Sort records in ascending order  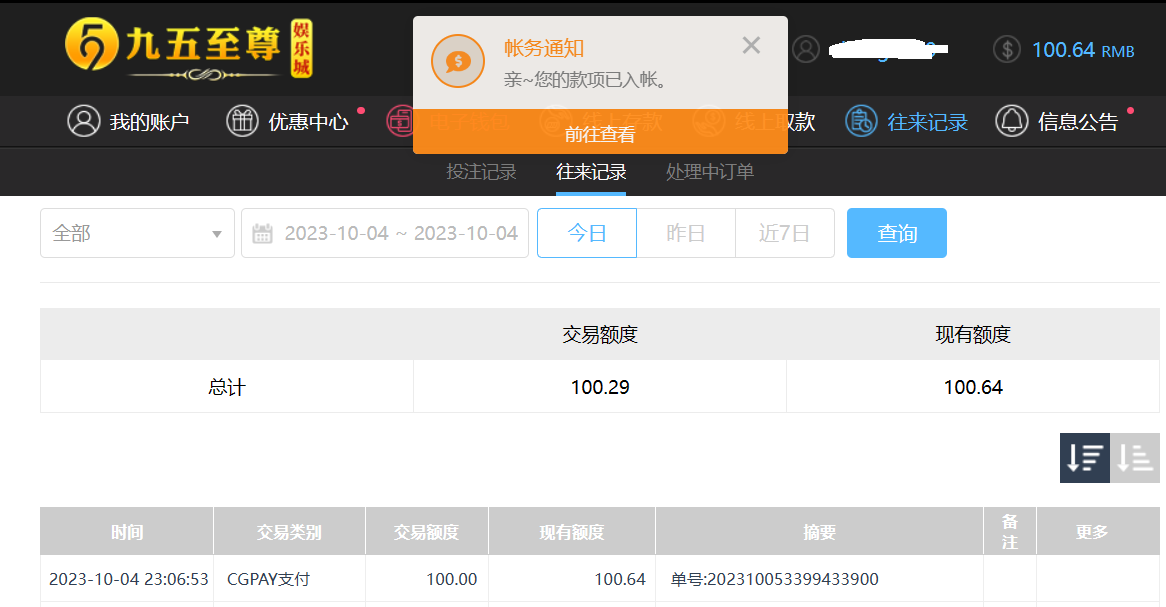click(1135, 457)
